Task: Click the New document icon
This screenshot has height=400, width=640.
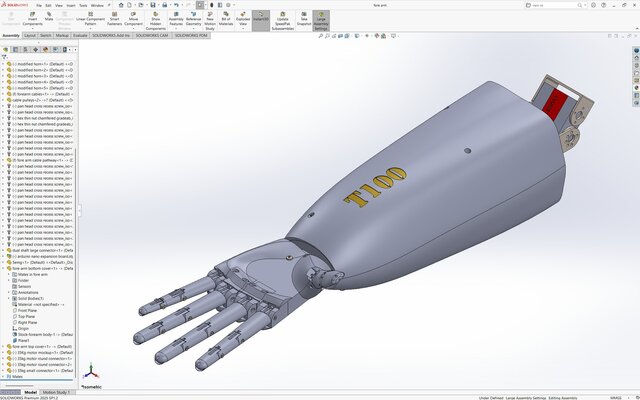Action: tap(129, 5)
